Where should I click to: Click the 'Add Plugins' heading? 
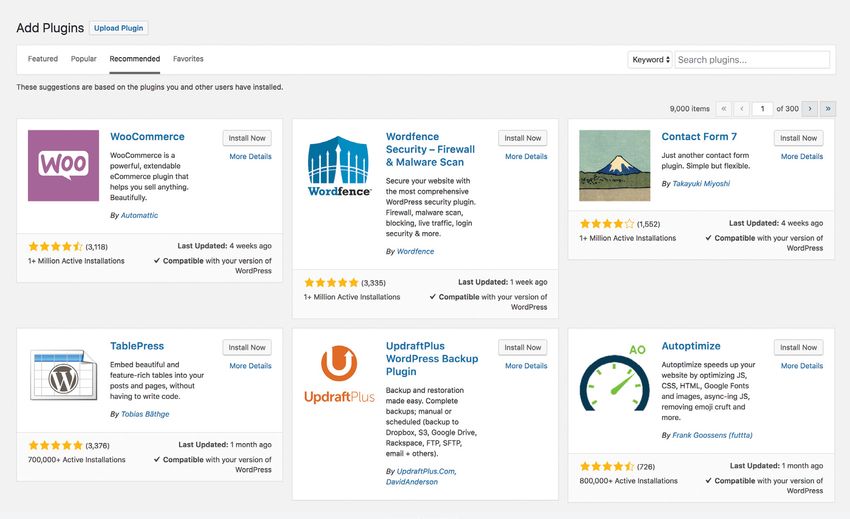pos(50,28)
